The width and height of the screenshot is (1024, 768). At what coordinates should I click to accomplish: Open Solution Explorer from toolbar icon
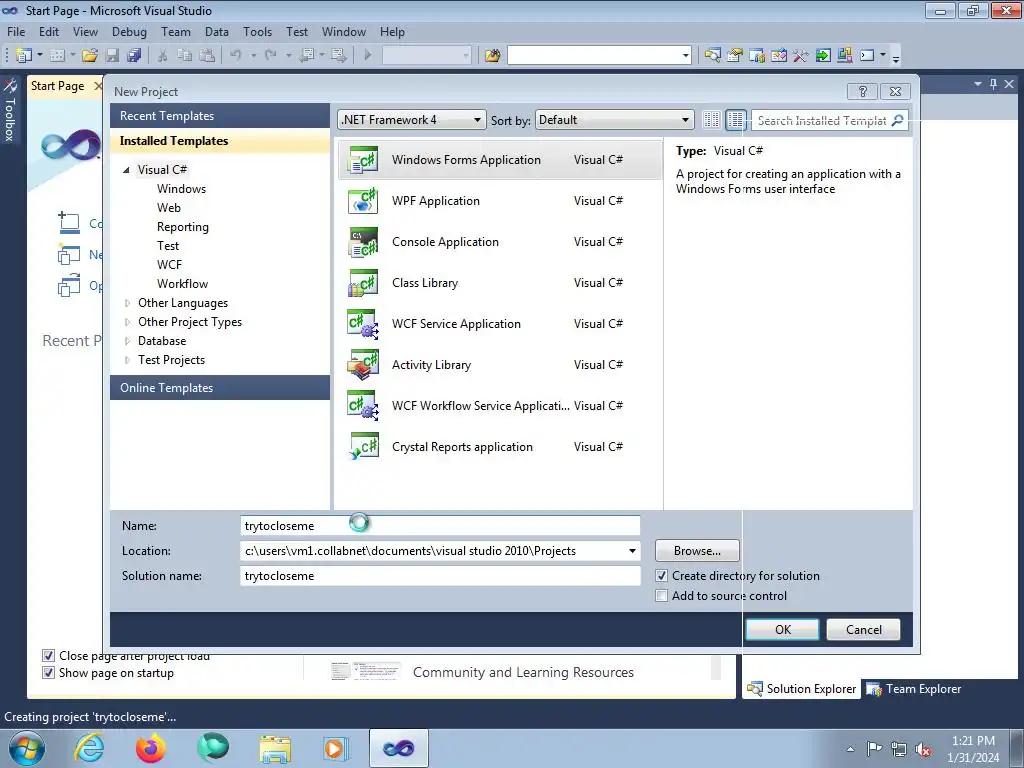712,56
